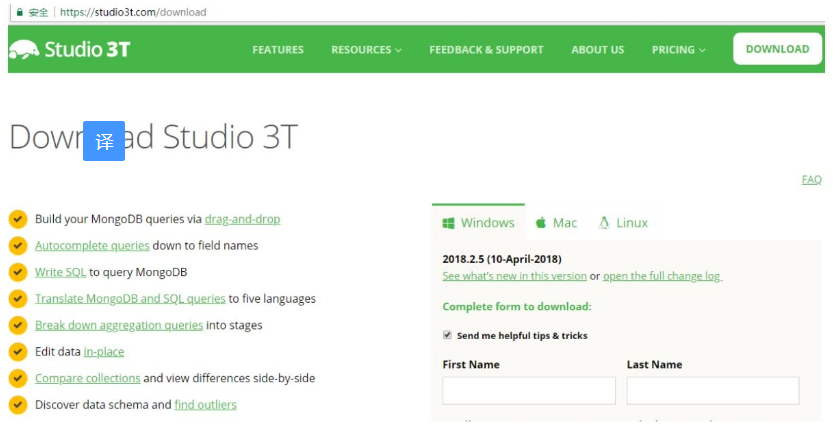Switch to the Mac download tab
This screenshot has width=840, height=440.
[x=556, y=222]
